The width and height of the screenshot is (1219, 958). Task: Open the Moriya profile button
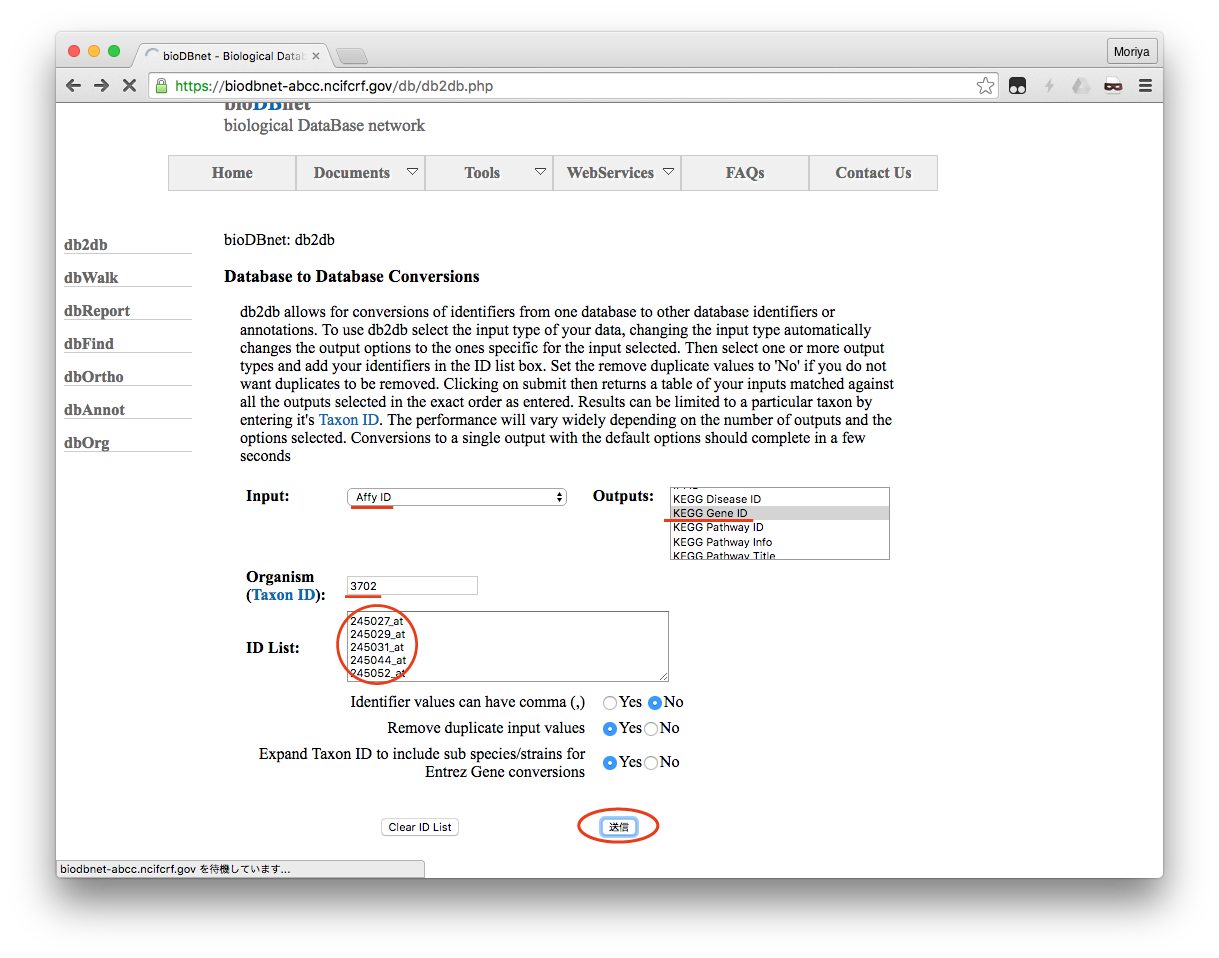pos(1132,51)
